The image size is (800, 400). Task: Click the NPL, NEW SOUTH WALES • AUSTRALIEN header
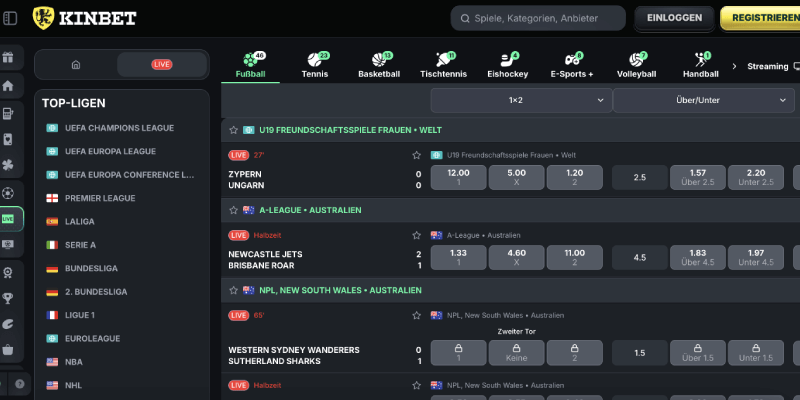click(x=340, y=290)
